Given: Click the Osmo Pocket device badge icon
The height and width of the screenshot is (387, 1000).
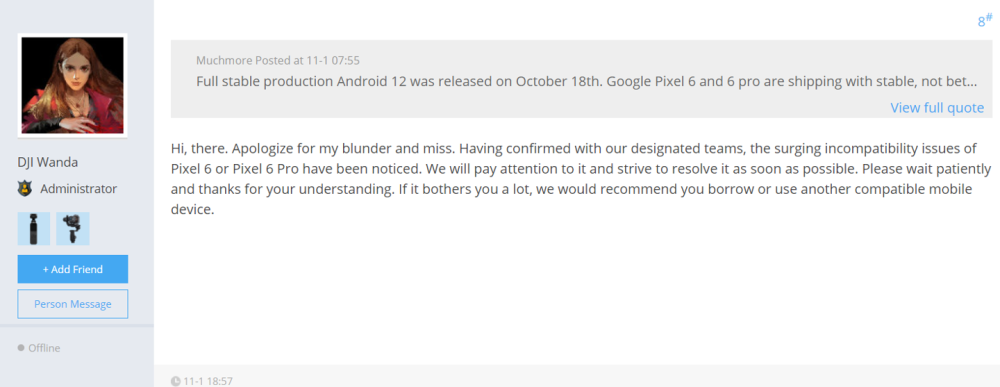Looking at the screenshot, I should pos(34,229).
